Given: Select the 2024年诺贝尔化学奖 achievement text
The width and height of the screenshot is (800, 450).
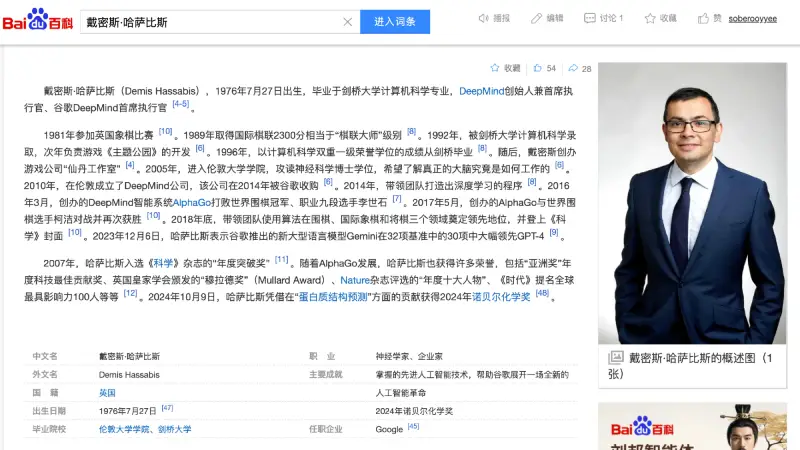Looking at the screenshot, I should (x=414, y=411).
